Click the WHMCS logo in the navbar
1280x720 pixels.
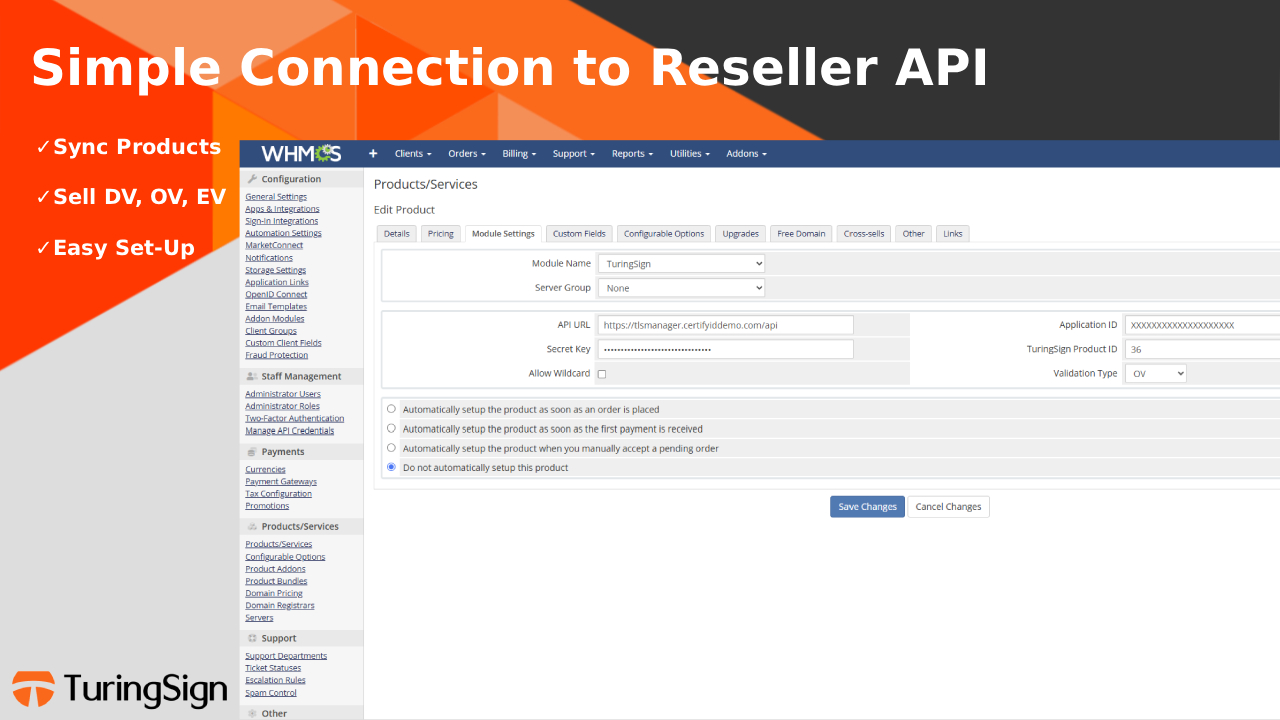coord(301,154)
